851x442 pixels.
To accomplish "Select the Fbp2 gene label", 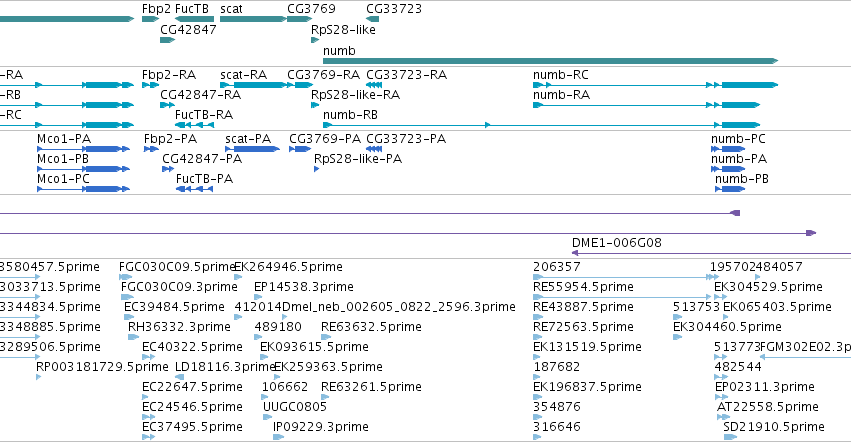I will (x=156, y=9).
